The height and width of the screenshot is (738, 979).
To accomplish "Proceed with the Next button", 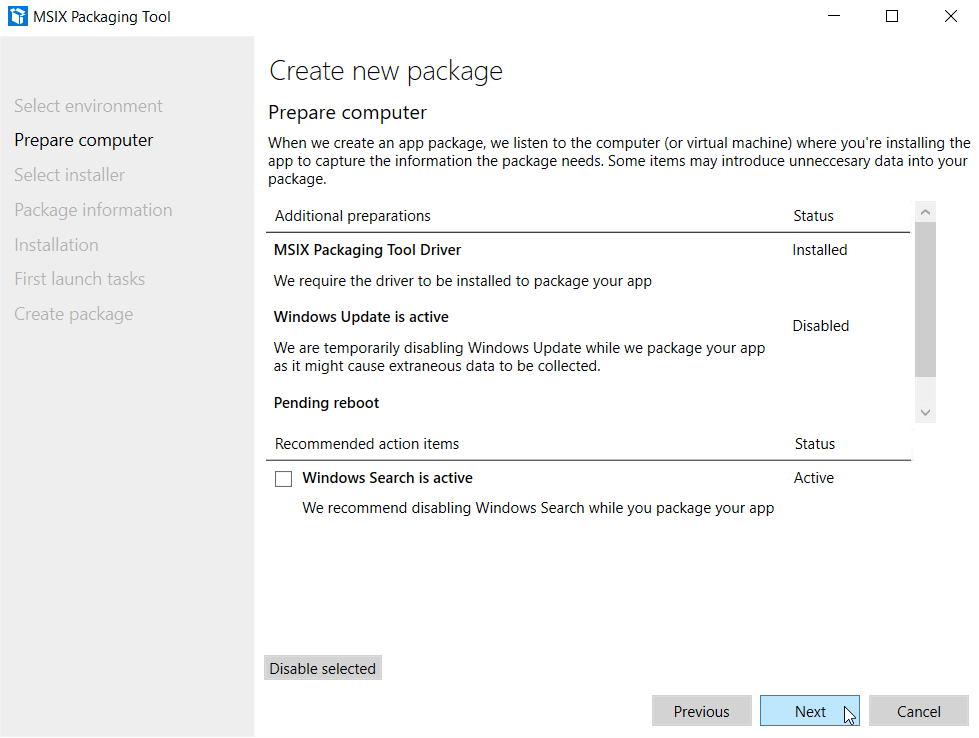I will [810, 711].
